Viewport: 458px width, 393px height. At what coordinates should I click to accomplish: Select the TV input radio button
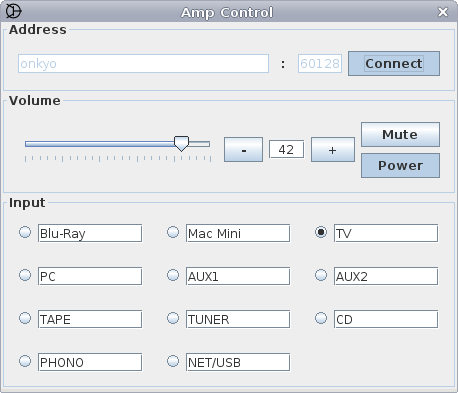pyautogui.click(x=321, y=232)
